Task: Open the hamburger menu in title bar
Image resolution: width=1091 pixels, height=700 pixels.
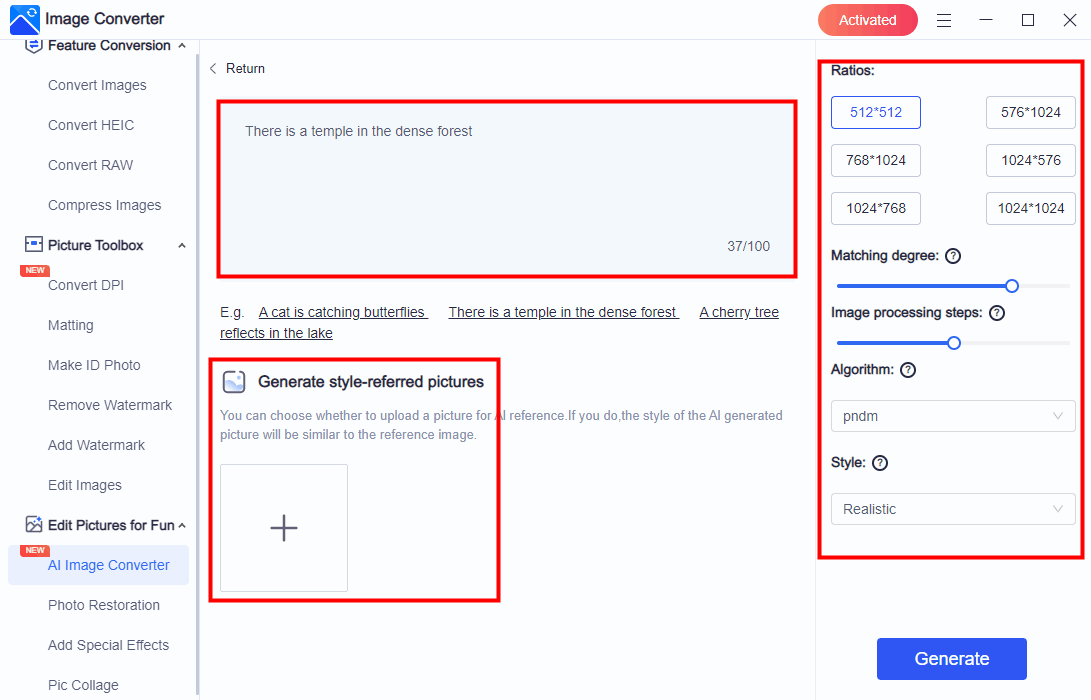Action: point(944,20)
